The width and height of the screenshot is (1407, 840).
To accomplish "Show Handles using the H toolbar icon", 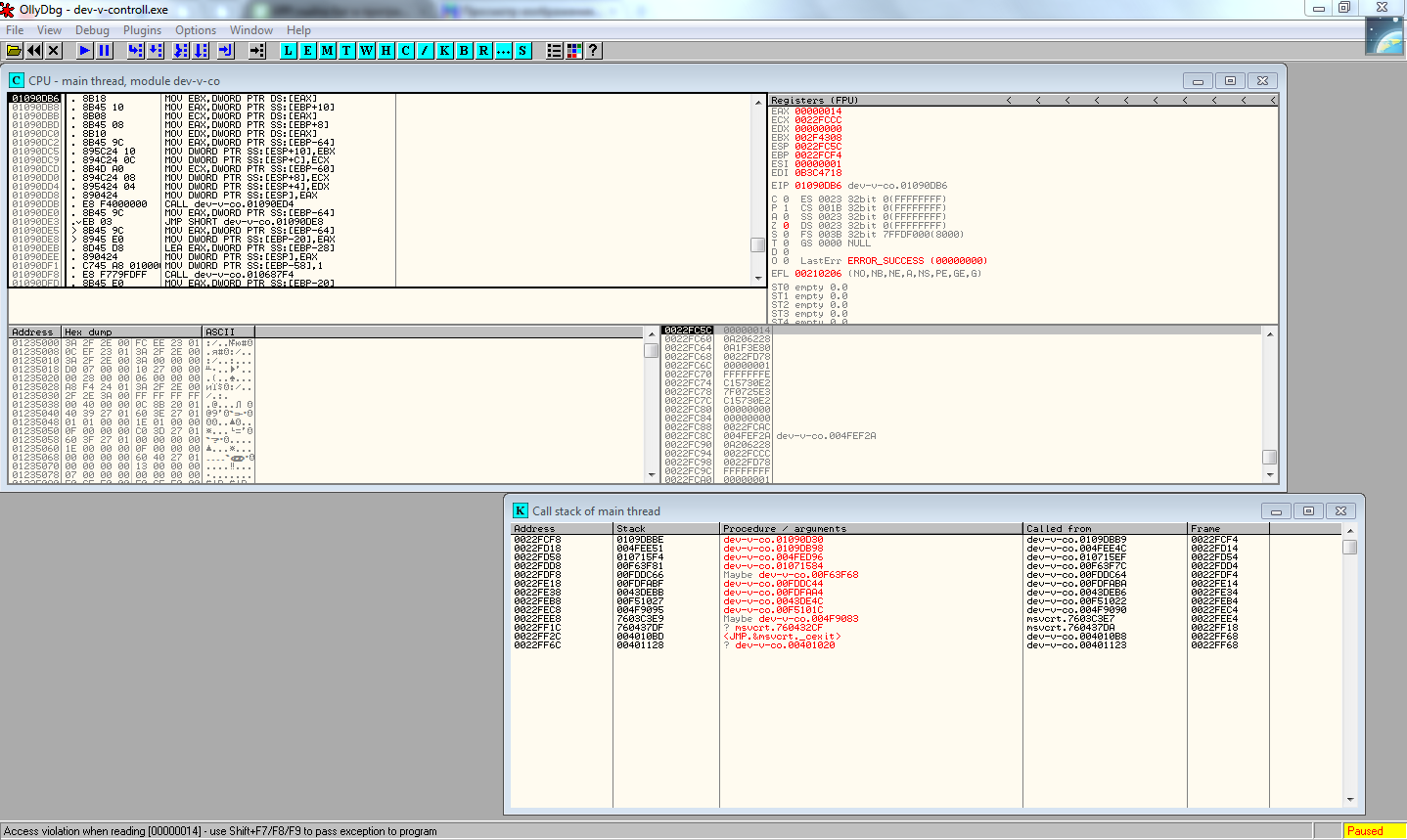I will 386,50.
